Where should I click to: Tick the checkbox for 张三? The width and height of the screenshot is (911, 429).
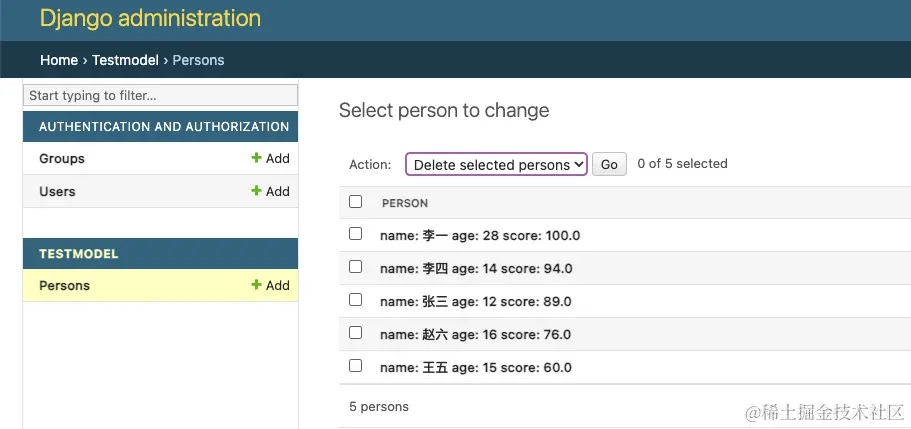[355, 300]
